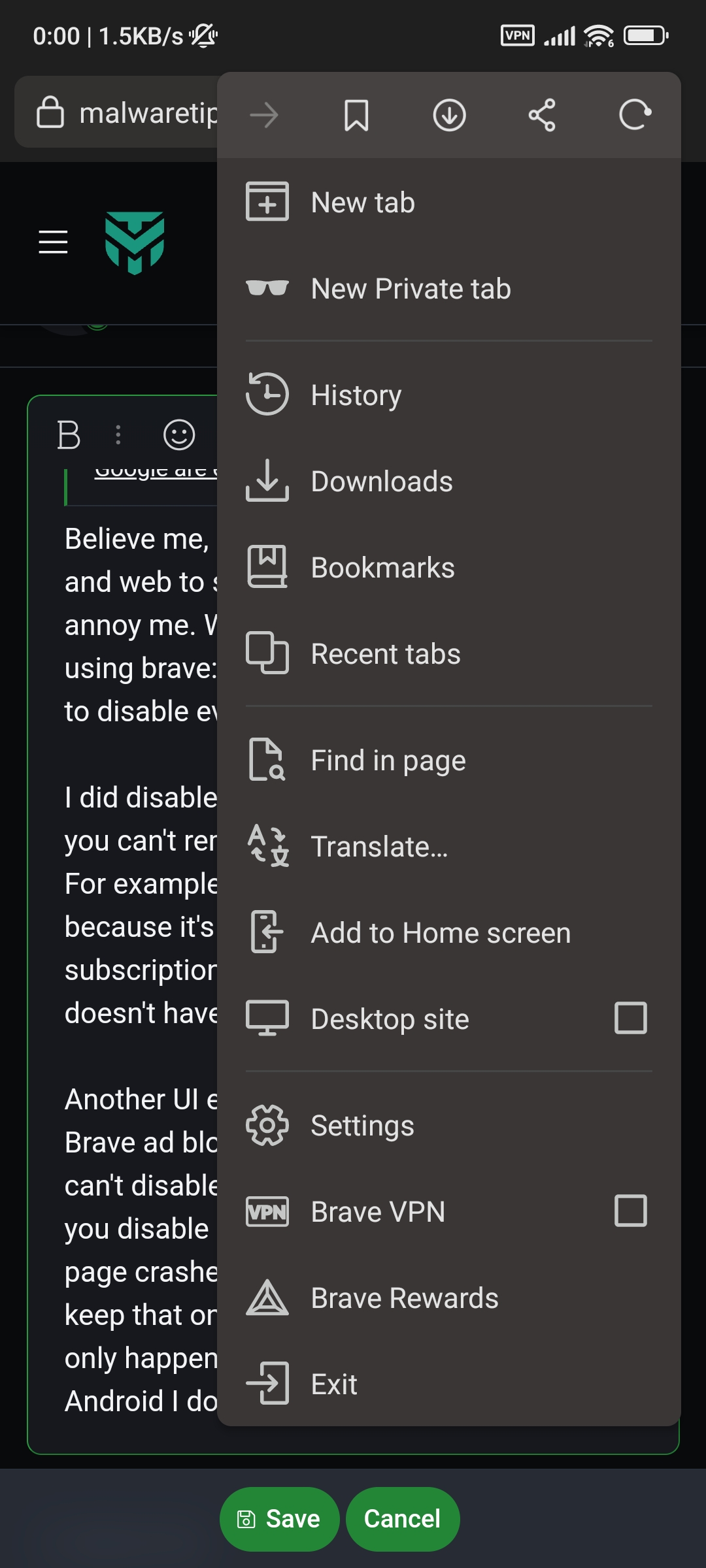Reload the page with refresh icon

click(635, 116)
